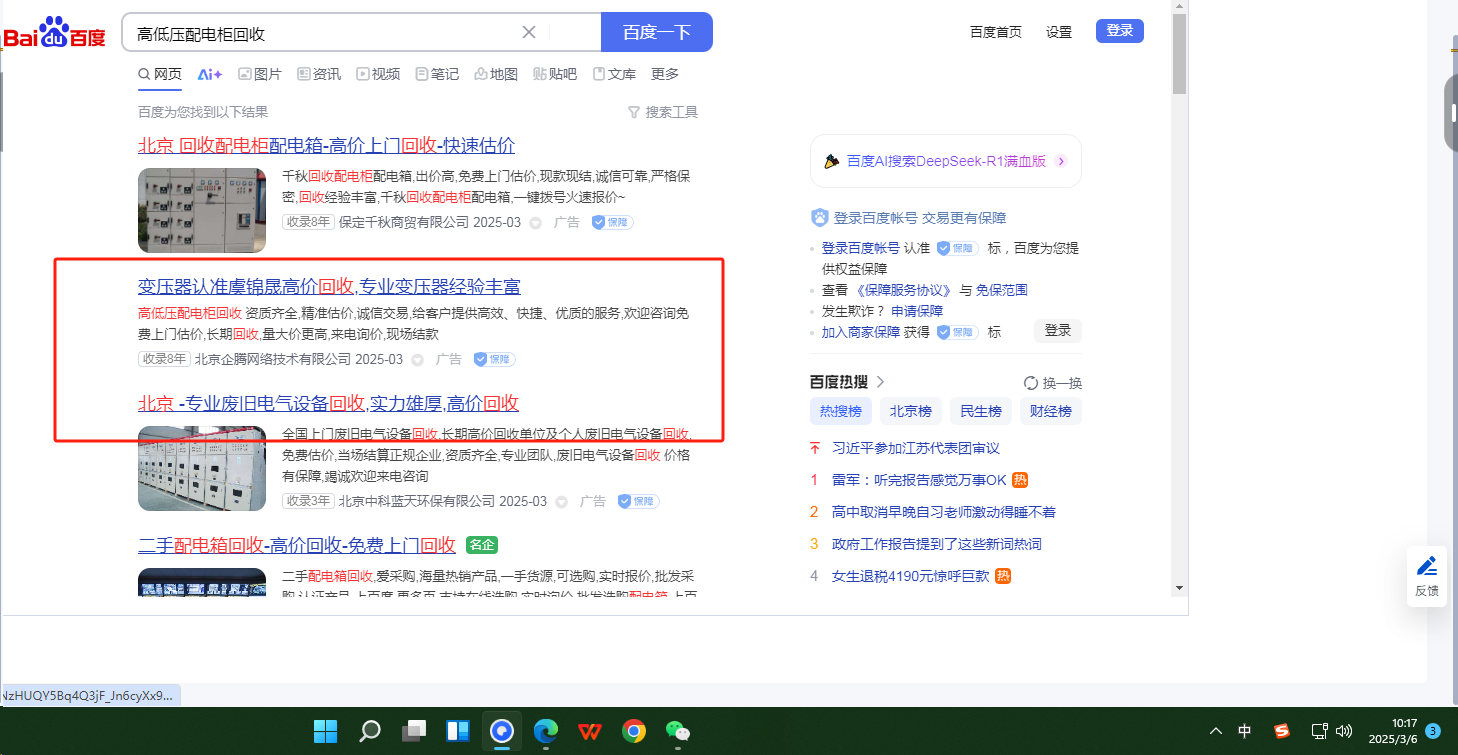Open WPS Office from the taskbar
Viewport: 1458px width, 755px height.
pyautogui.click(x=590, y=731)
